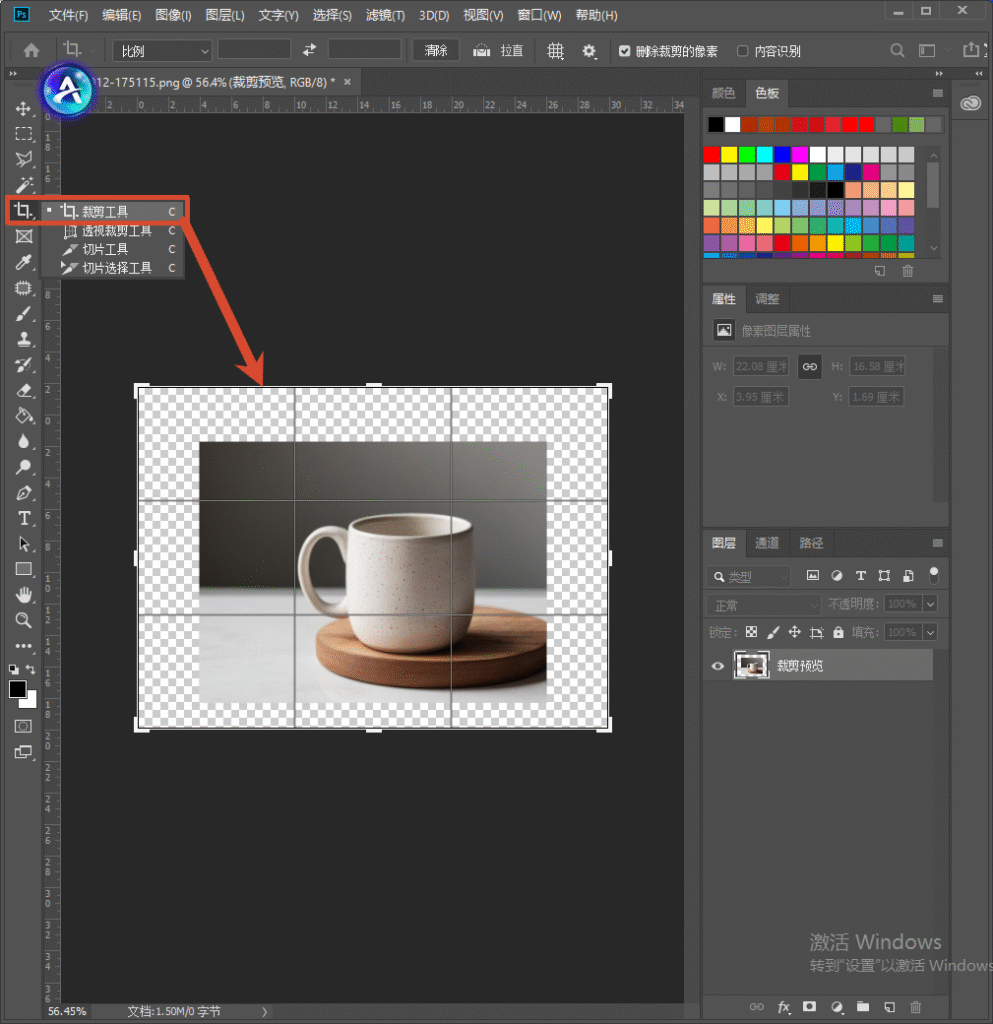The image size is (993, 1024).
Task: Pick the Zoom tool in the toolbar
Action: point(24,620)
